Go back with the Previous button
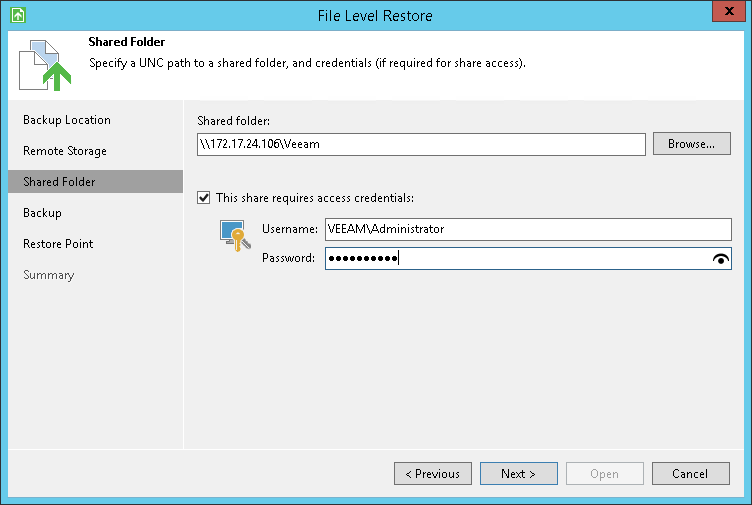This screenshot has height=505, width=752. click(x=433, y=474)
